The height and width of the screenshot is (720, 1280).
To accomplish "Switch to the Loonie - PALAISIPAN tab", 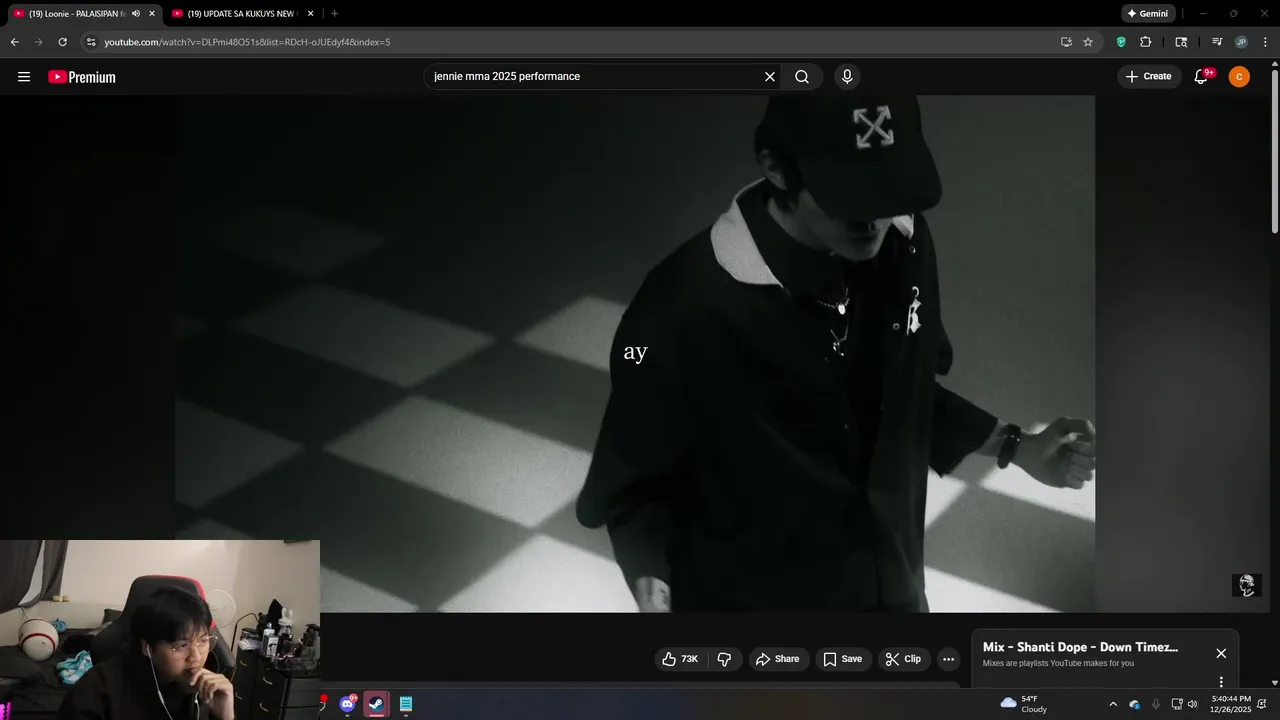I will point(78,14).
